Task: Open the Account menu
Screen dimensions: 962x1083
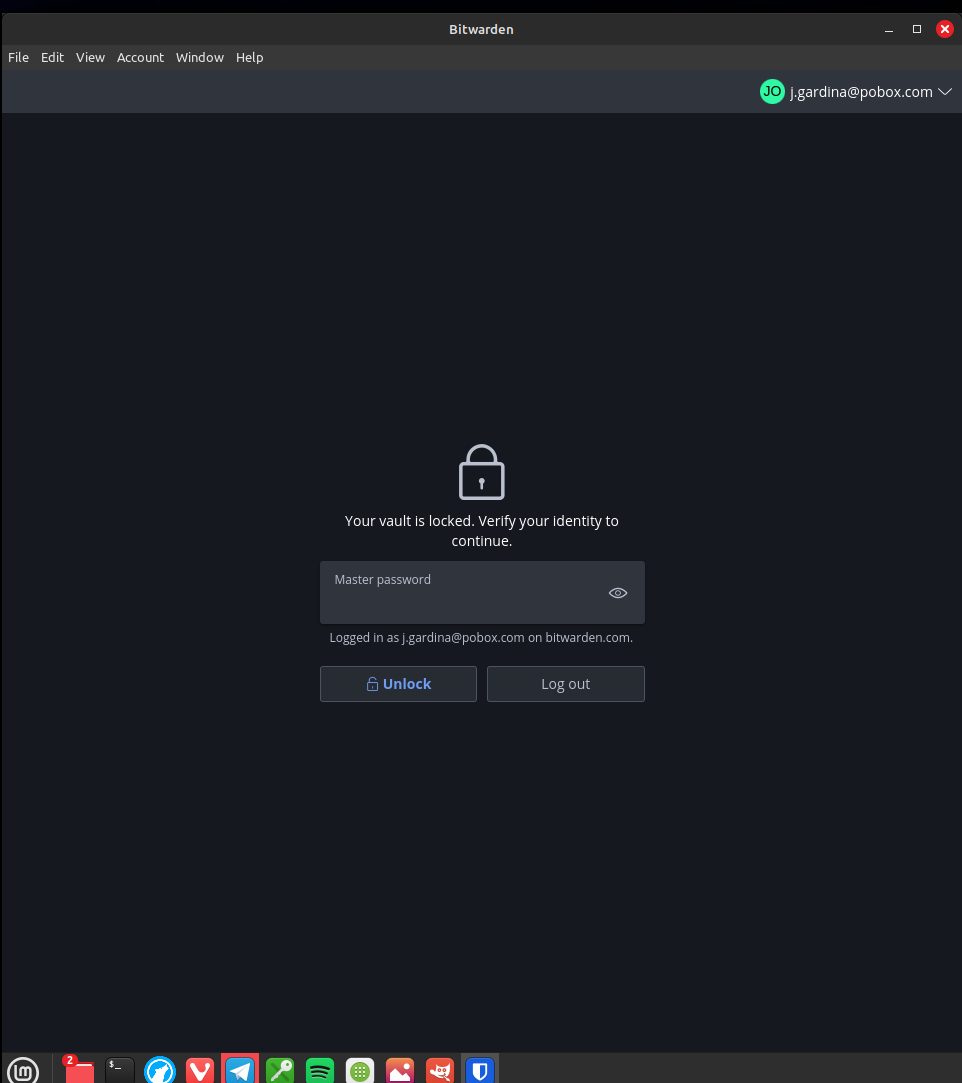Action: coord(140,57)
